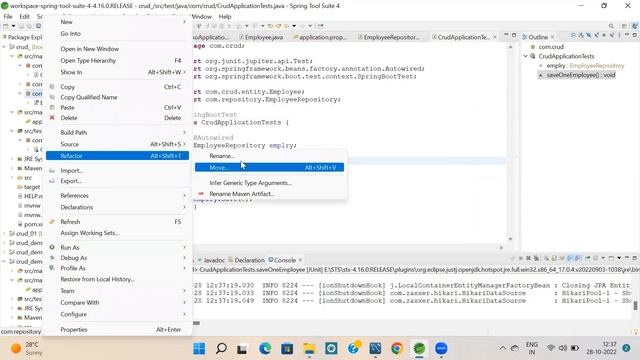
Task: Choose Assign Working Sets...
Action: [x=117, y=233]
